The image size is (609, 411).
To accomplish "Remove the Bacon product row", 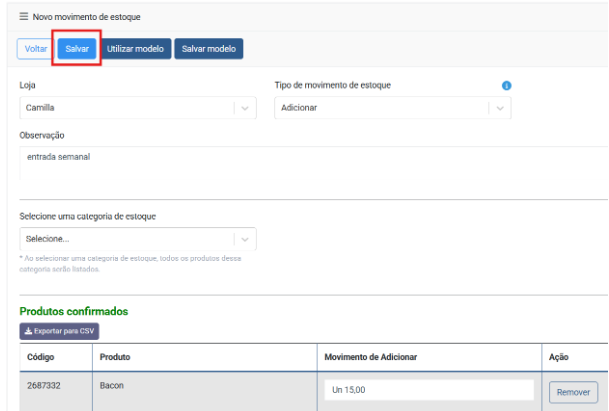I will pyautogui.click(x=573, y=392).
